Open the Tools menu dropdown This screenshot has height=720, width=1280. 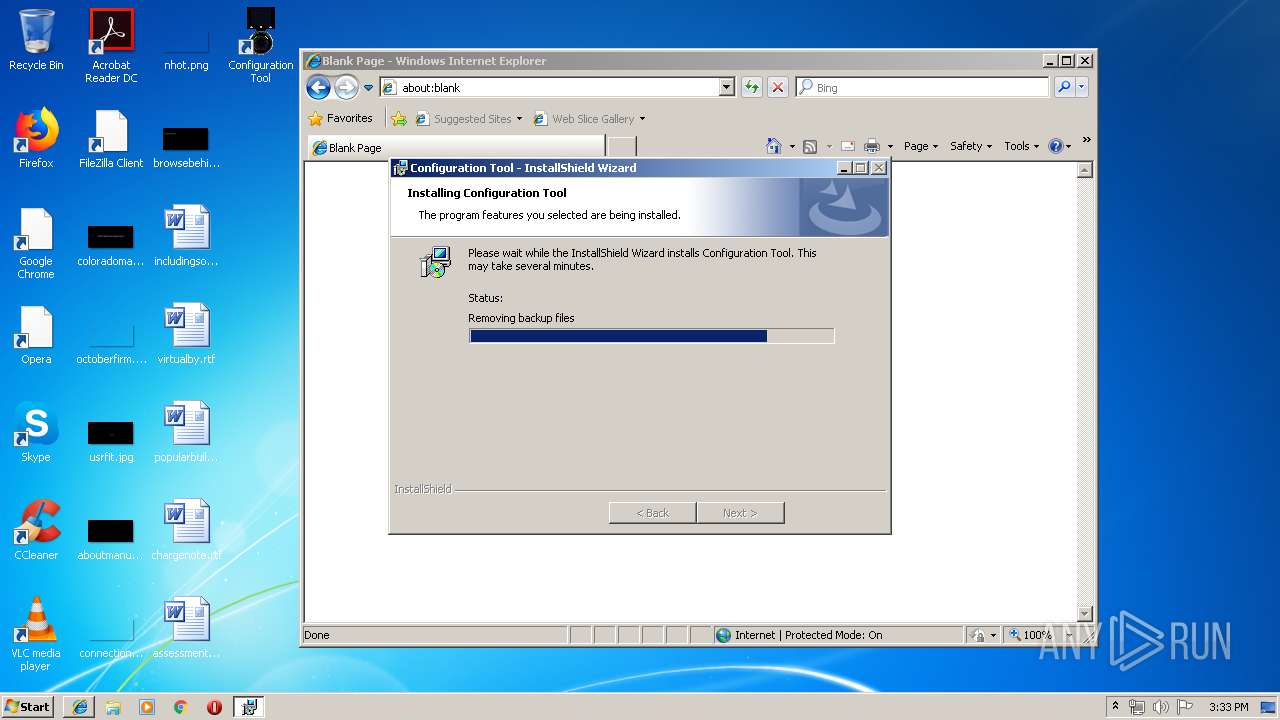pos(1022,146)
